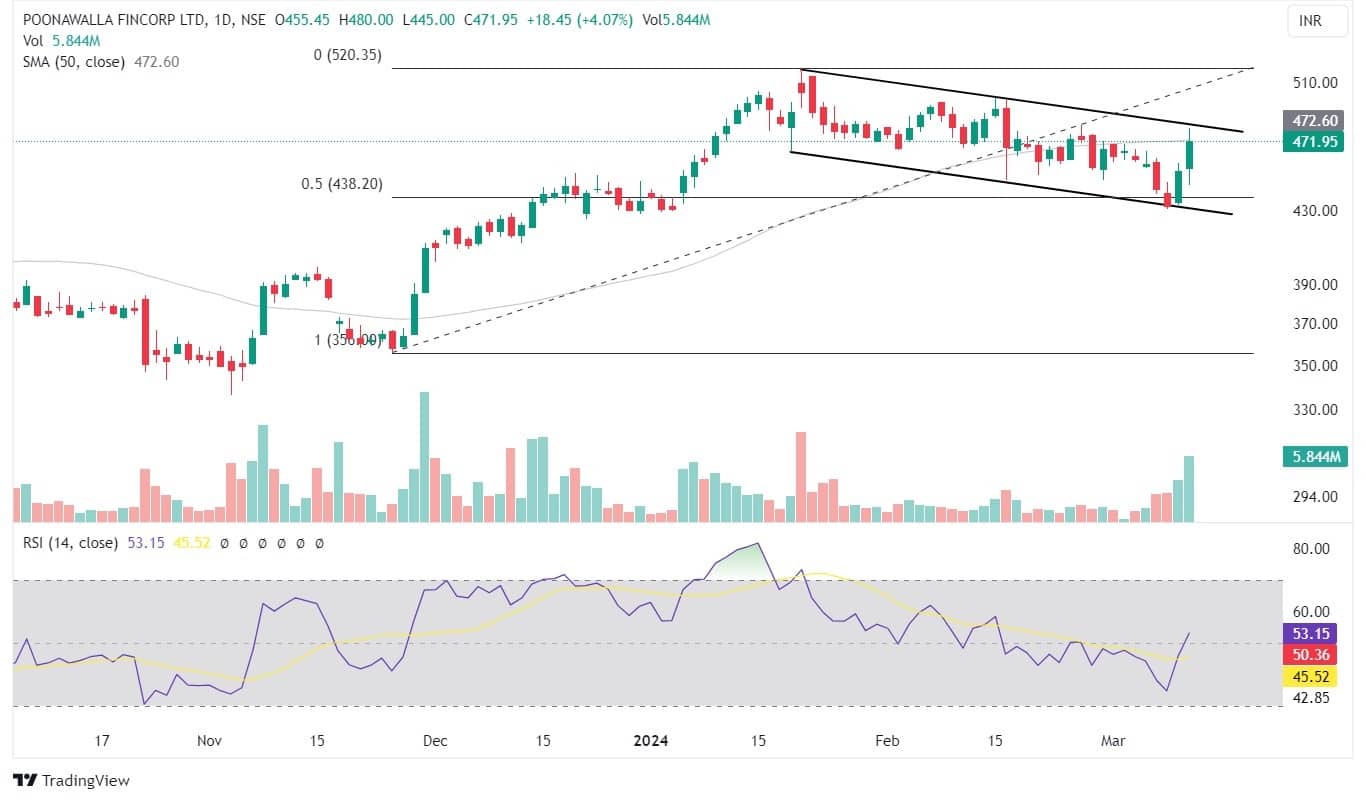Screen dimensions: 1366x802
Task: Select the 0 (520.35) Fibonacci level label
Action: tap(347, 56)
